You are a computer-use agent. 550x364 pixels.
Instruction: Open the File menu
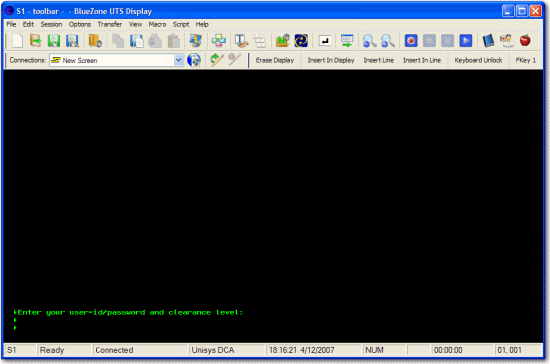pyautogui.click(x=12, y=24)
